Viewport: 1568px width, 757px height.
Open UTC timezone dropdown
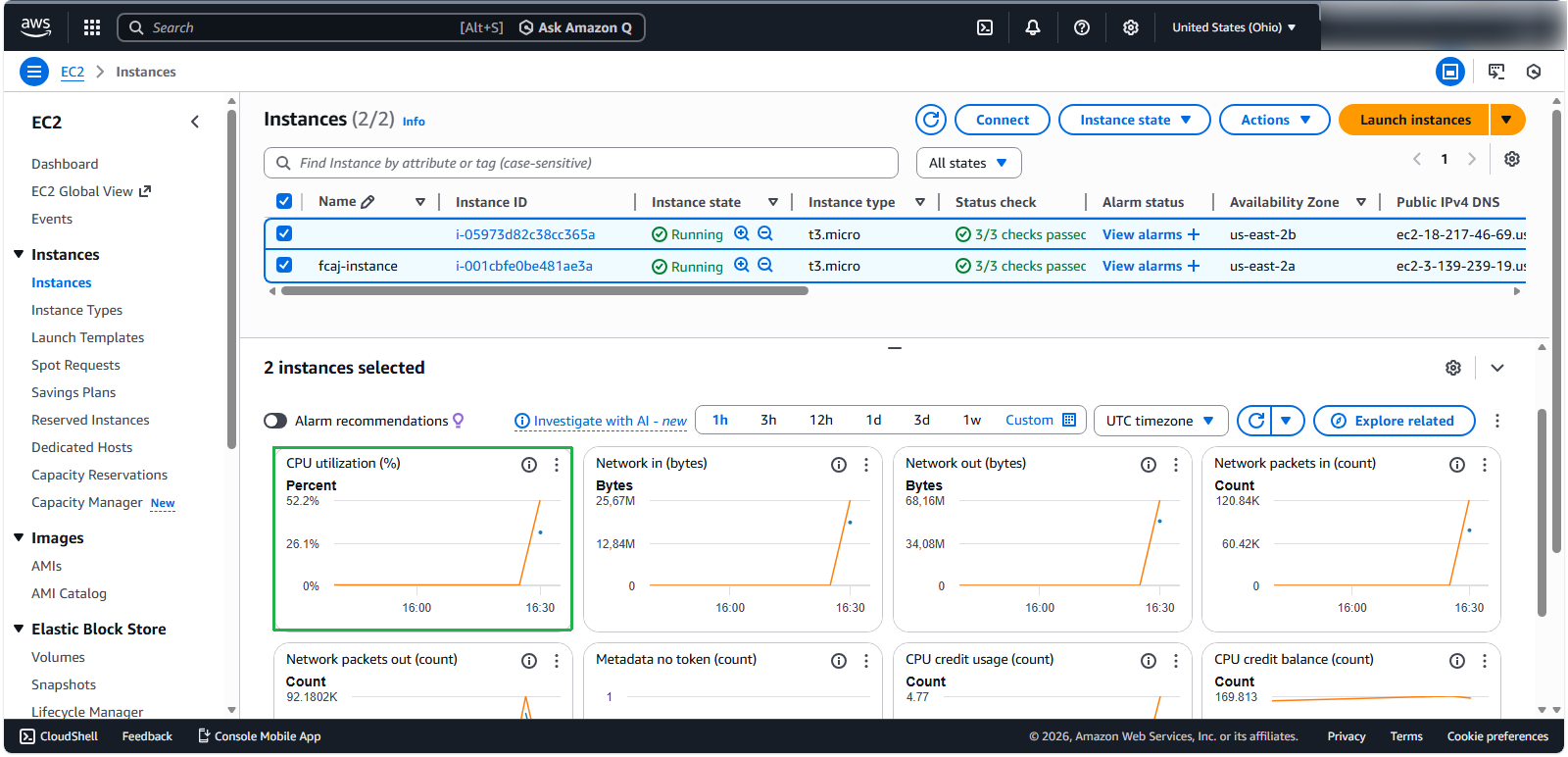[1160, 421]
